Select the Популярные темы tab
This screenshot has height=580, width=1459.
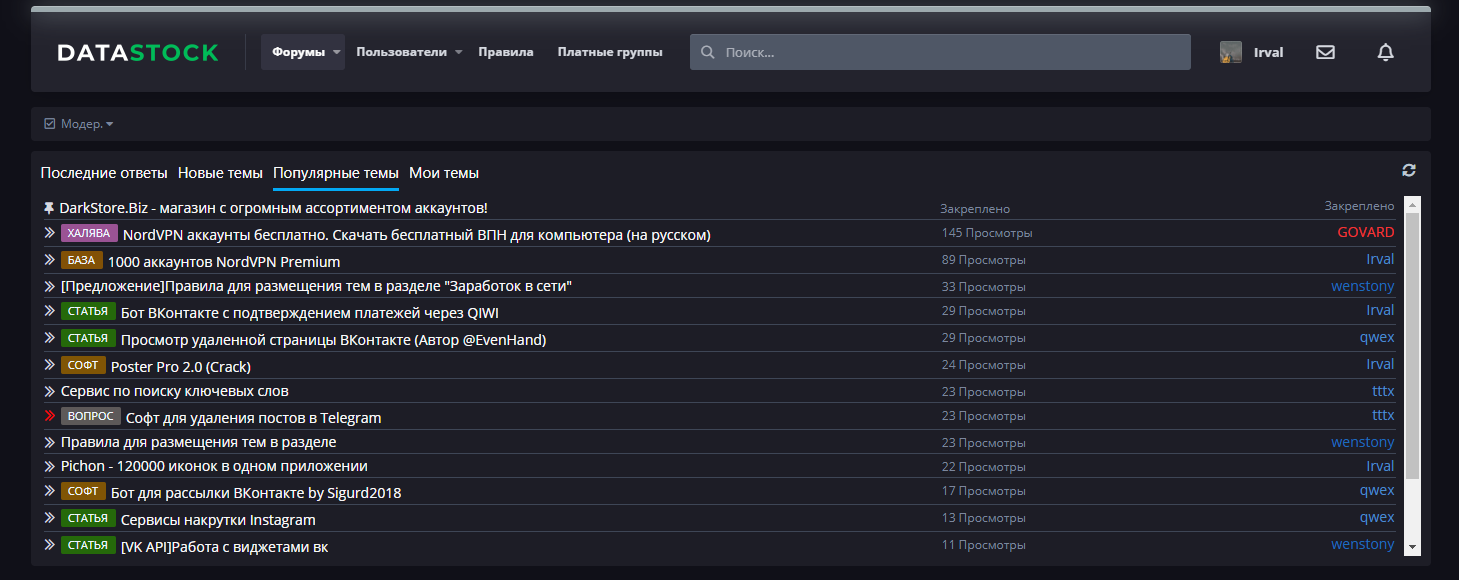coord(336,173)
